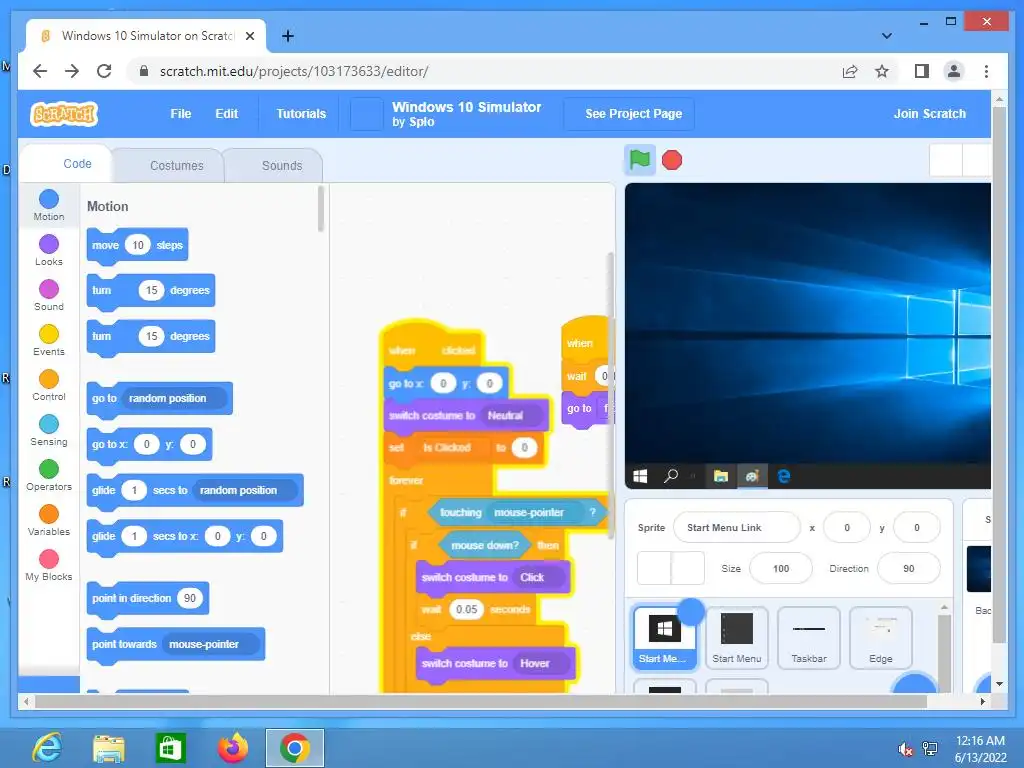Open the Variables block category
The height and width of the screenshot is (768, 1024).
click(x=49, y=520)
